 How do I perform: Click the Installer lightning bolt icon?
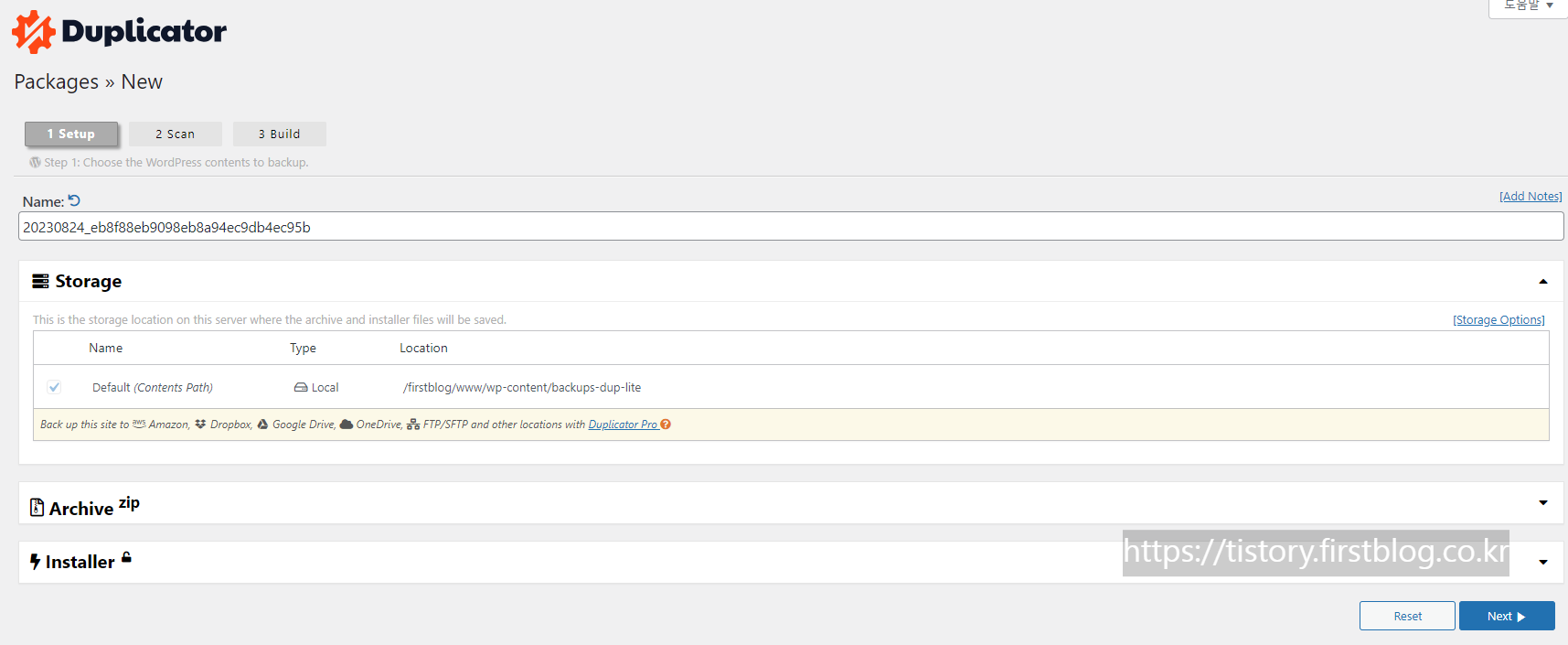click(x=35, y=561)
